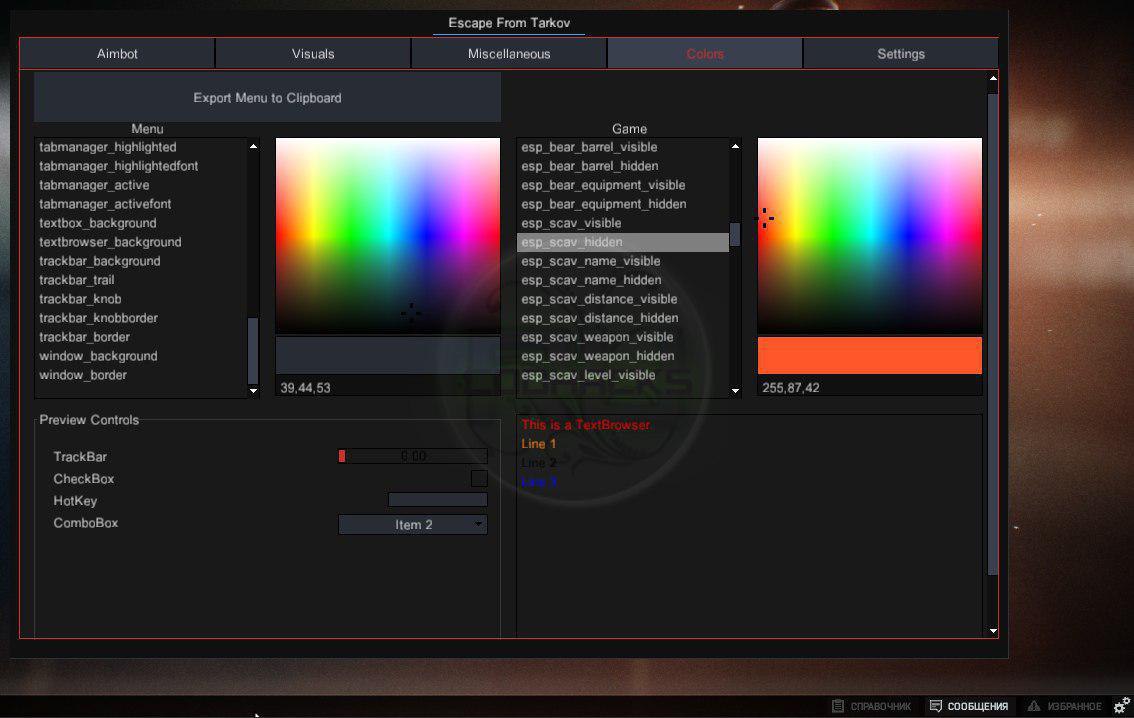The height and width of the screenshot is (718, 1134).
Task: Go to the Settings tab
Action: pyautogui.click(x=901, y=54)
